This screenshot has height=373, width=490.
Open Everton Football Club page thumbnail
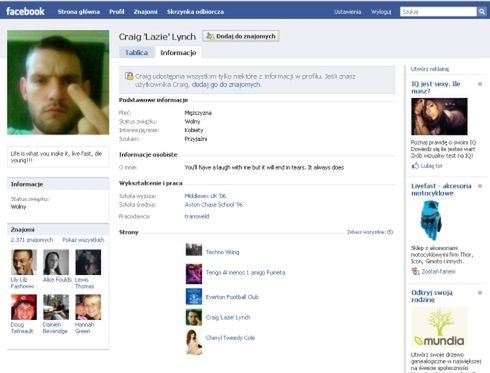pyautogui.click(x=194, y=297)
